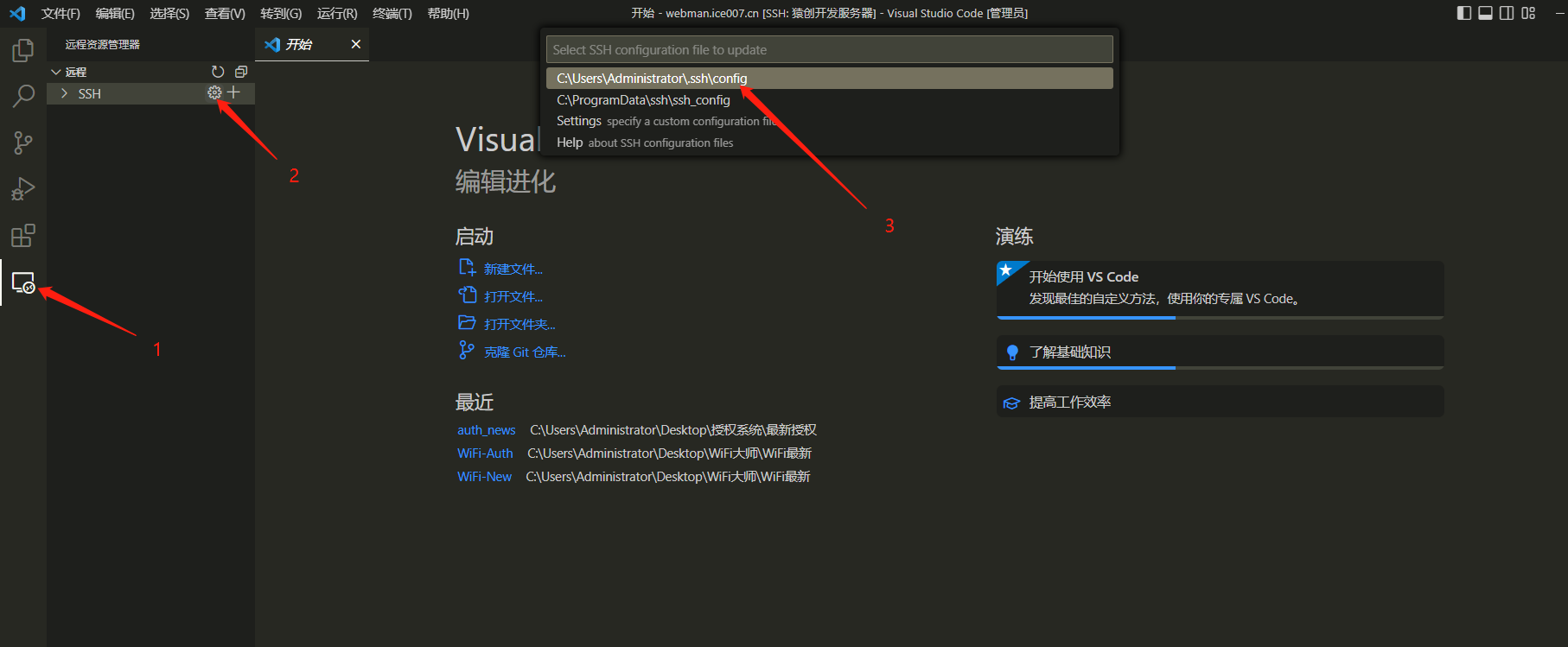Toggle bottom panel layout icon

(x=1485, y=13)
